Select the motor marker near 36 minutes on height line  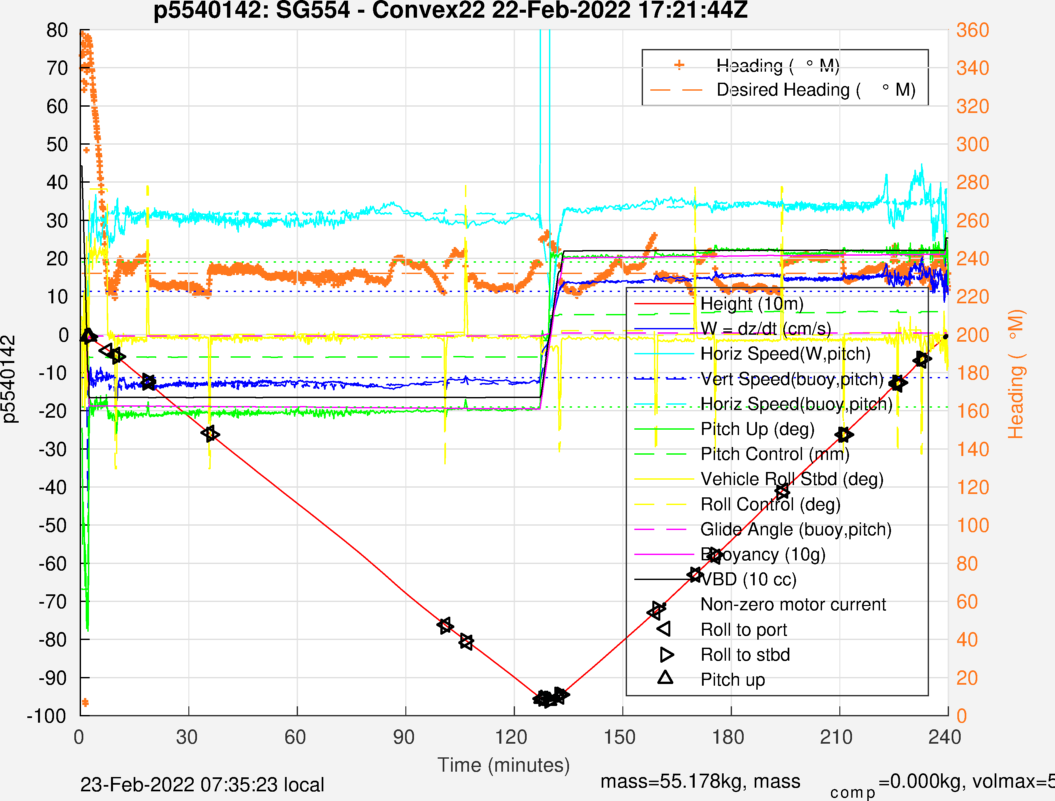coord(210,433)
